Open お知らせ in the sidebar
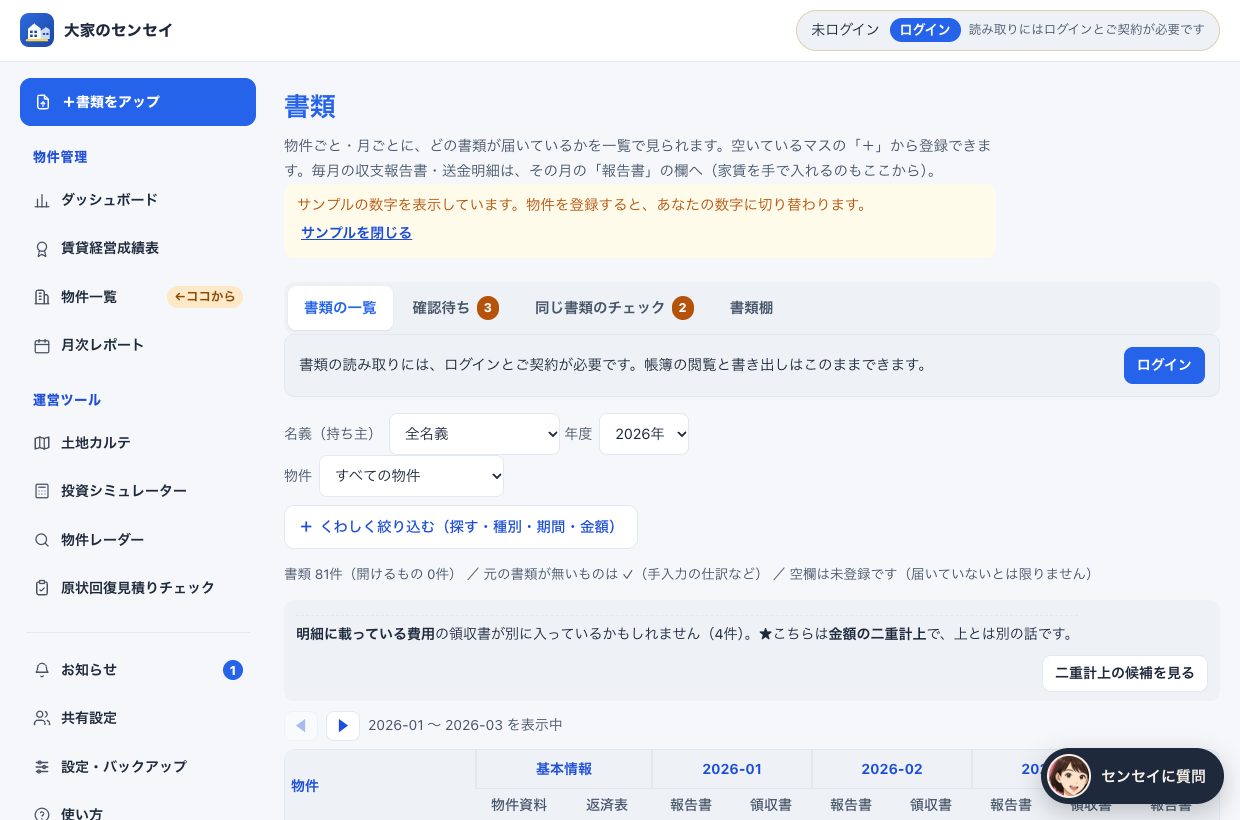 click(138, 670)
